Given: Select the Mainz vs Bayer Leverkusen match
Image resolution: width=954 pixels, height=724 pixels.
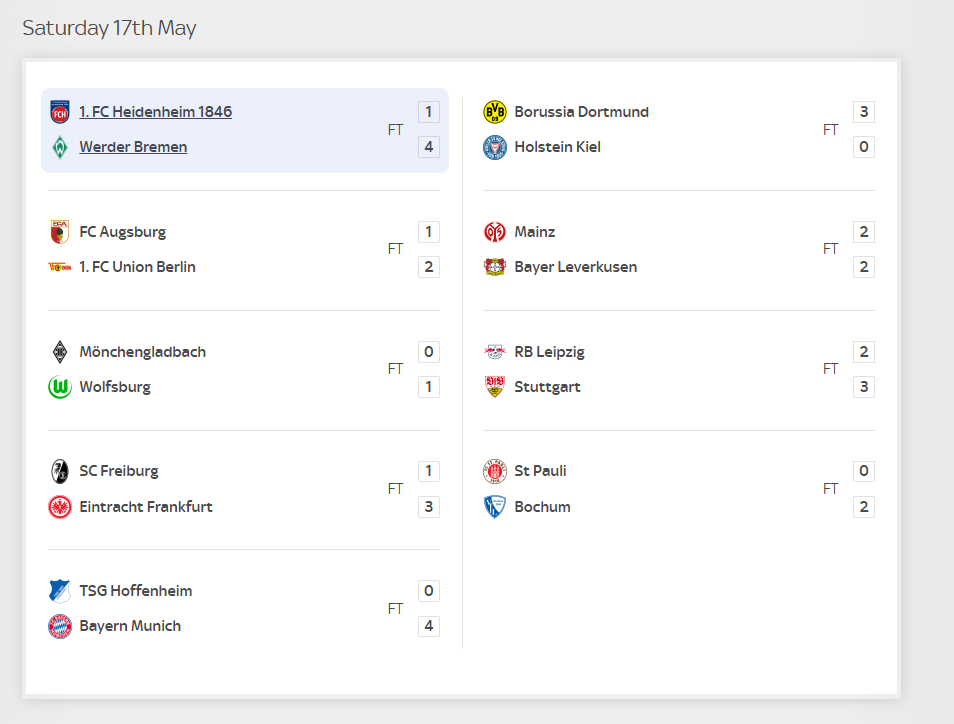Looking at the screenshot, I should [x=679, y=249].
